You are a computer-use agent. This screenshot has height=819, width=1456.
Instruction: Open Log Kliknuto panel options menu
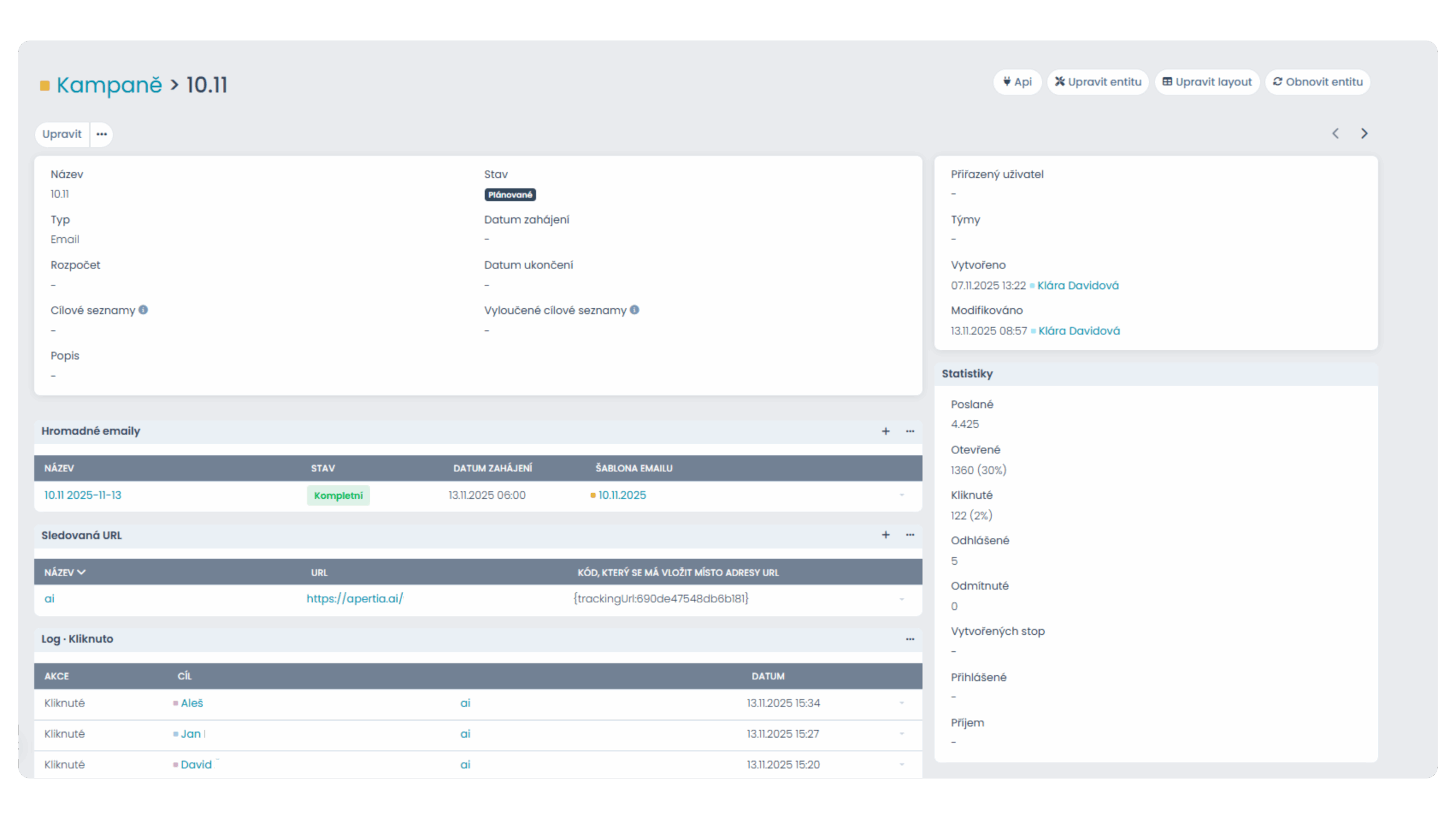coord(910,639)
